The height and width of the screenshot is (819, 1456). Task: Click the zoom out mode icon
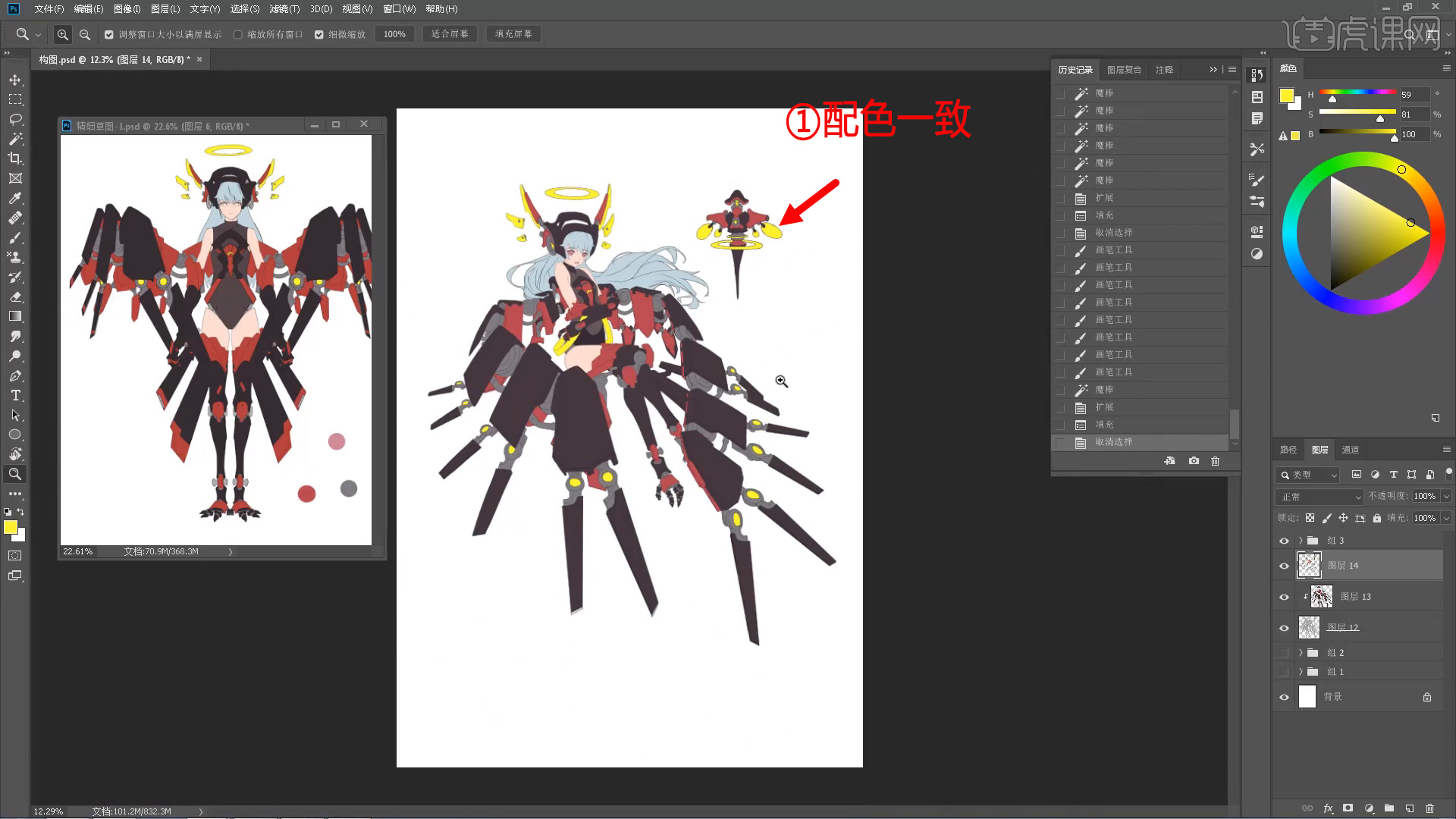pyautogui.click(x=85, y=34)
